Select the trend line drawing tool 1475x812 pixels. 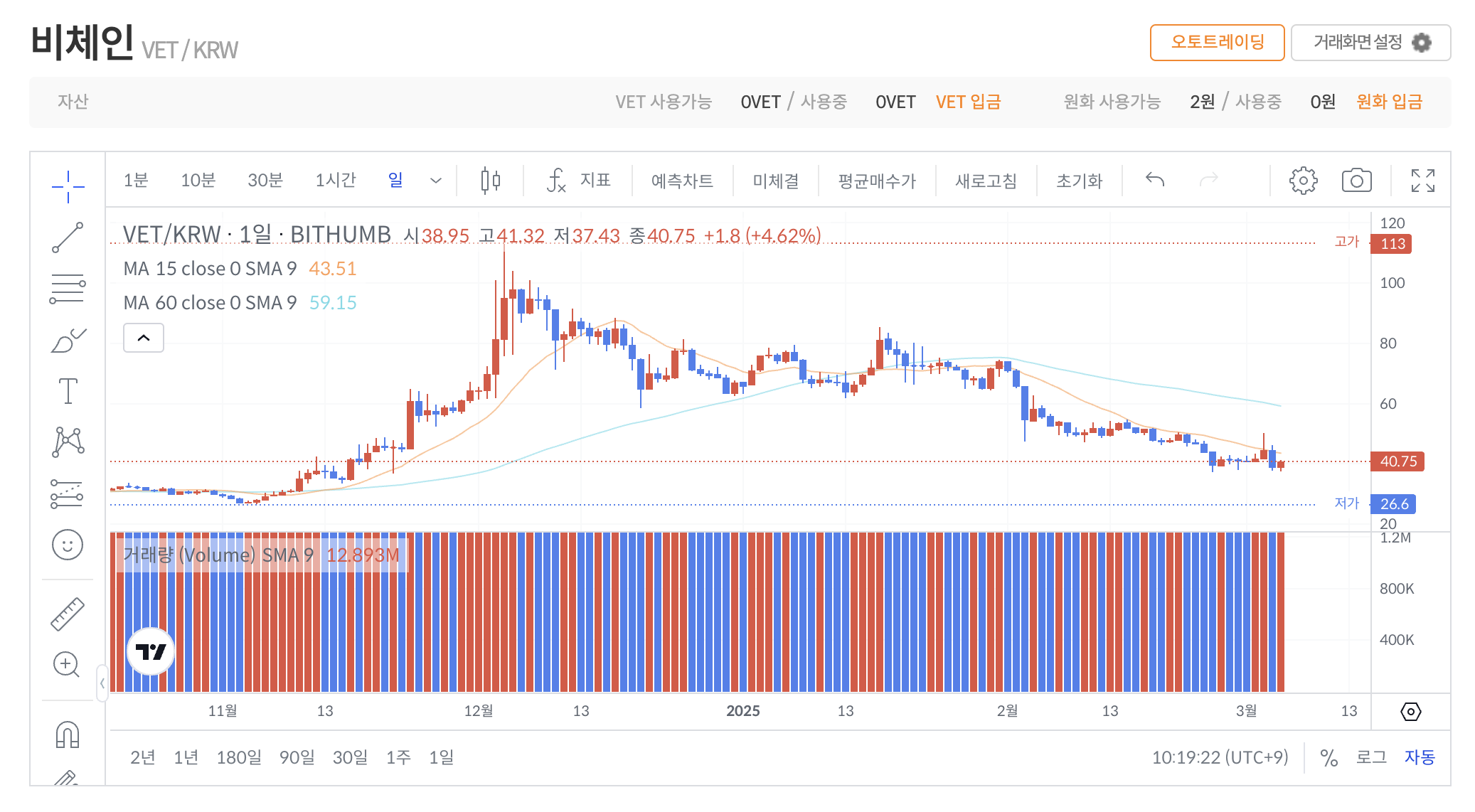(68, 237)
